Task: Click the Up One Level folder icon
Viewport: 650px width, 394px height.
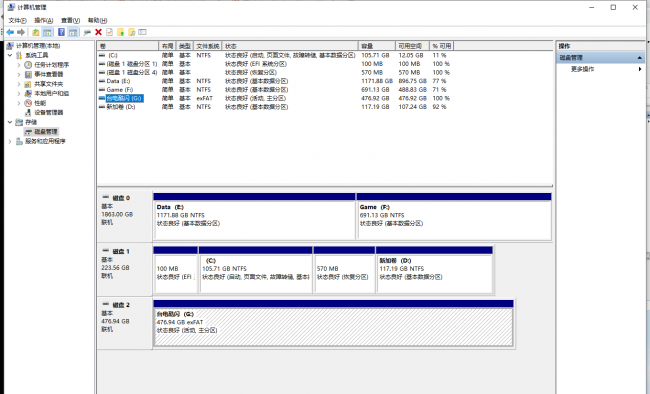Action: tap(36, 32)
